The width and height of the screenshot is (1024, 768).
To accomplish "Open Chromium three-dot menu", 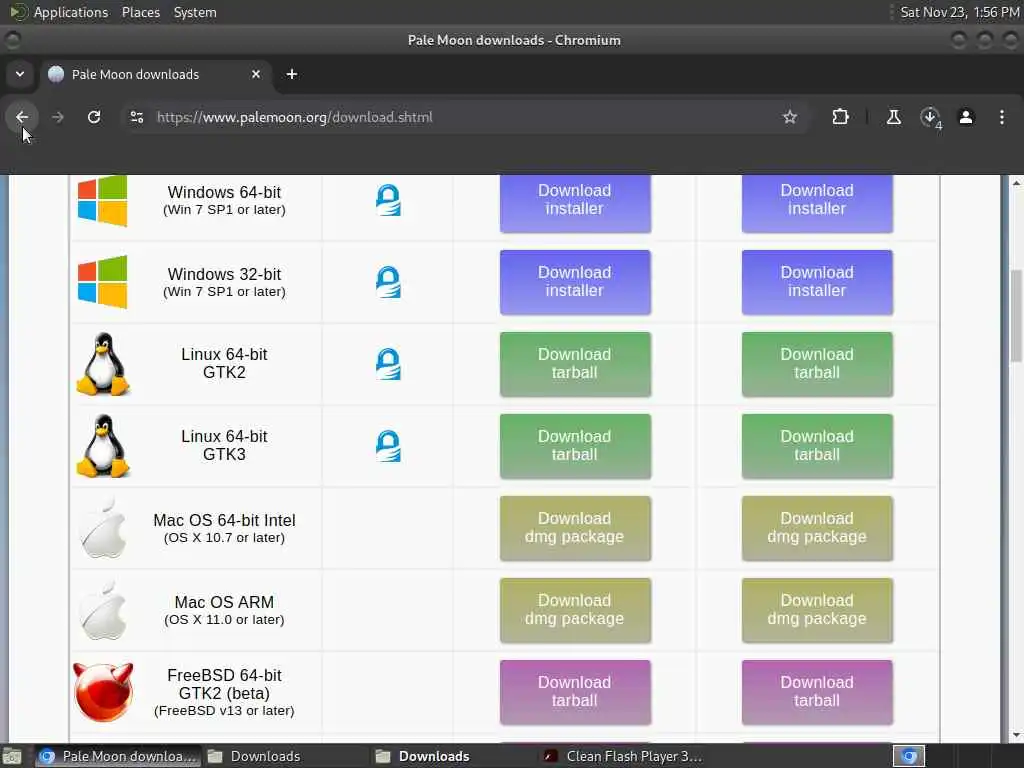I will pos(1002,117).
